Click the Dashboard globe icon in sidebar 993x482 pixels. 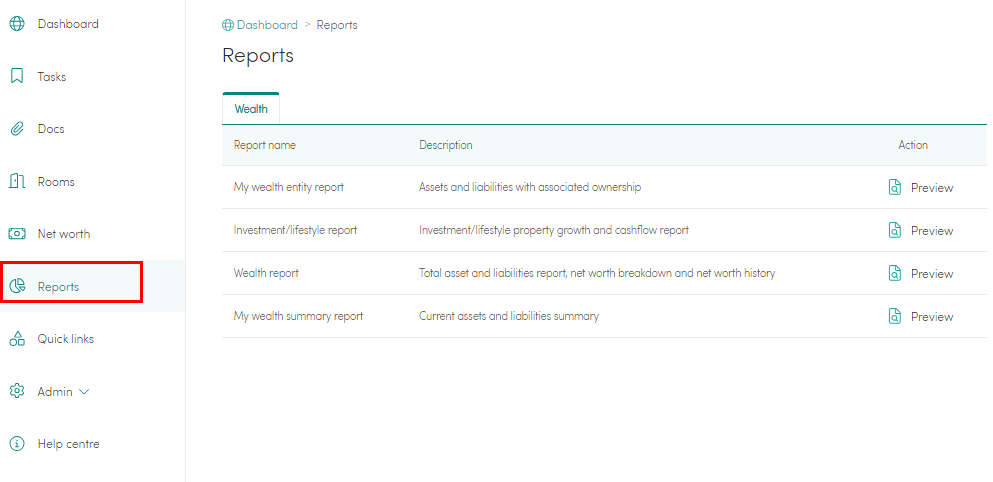tap(17, 24)
